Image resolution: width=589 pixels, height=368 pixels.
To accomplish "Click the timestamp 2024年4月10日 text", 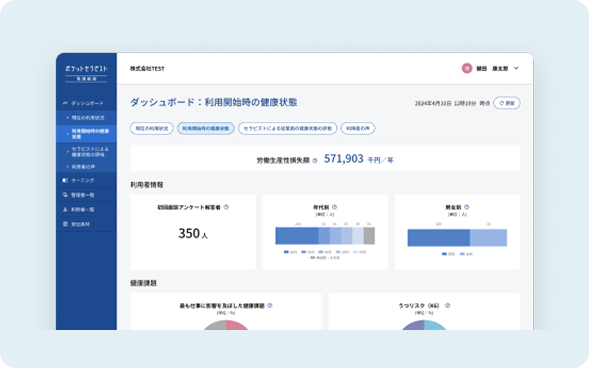I will click(446, 103).
